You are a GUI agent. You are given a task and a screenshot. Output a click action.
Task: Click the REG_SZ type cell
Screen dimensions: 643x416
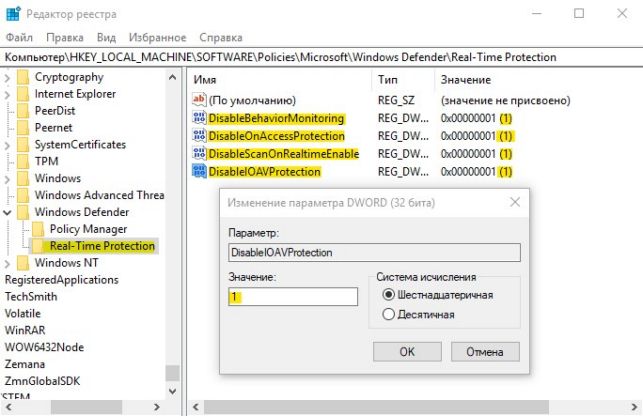click(396, 100)
